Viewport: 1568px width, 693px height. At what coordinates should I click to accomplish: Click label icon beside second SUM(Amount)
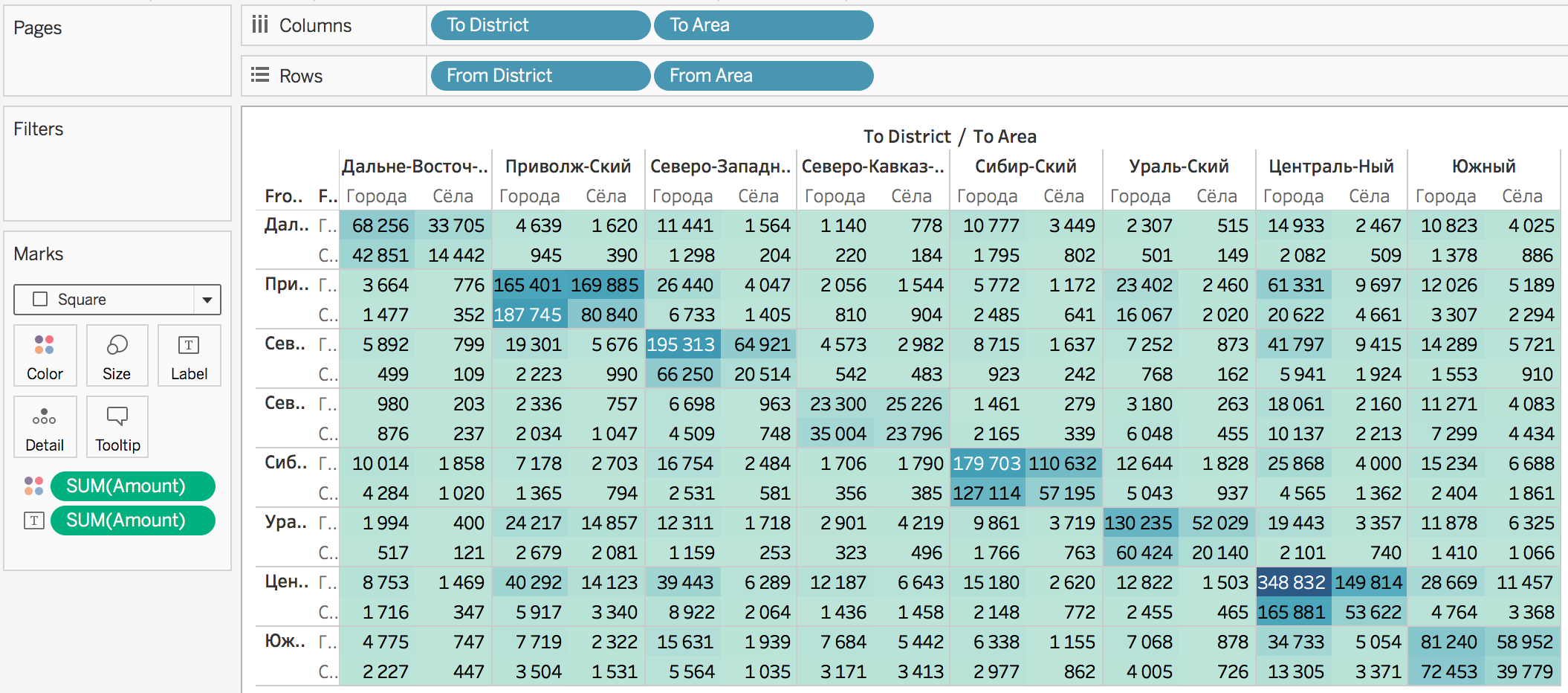[x=34, y=520]
